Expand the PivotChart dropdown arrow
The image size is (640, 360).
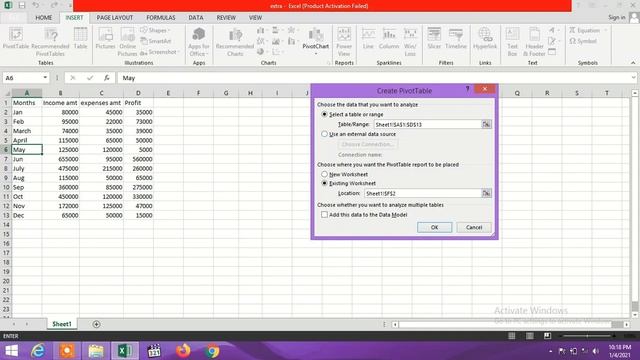[x=316, y=53]
